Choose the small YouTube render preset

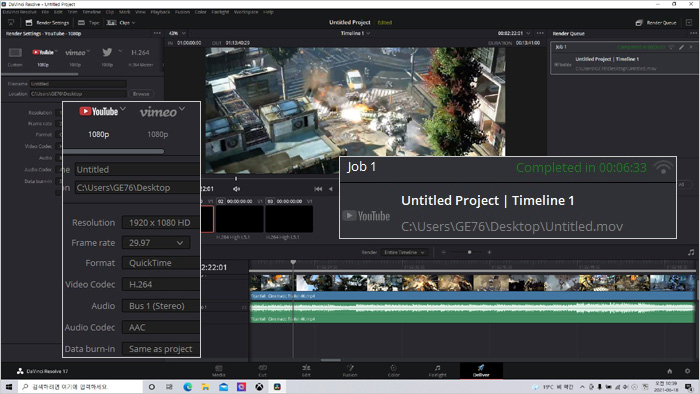tap(43, 53)
